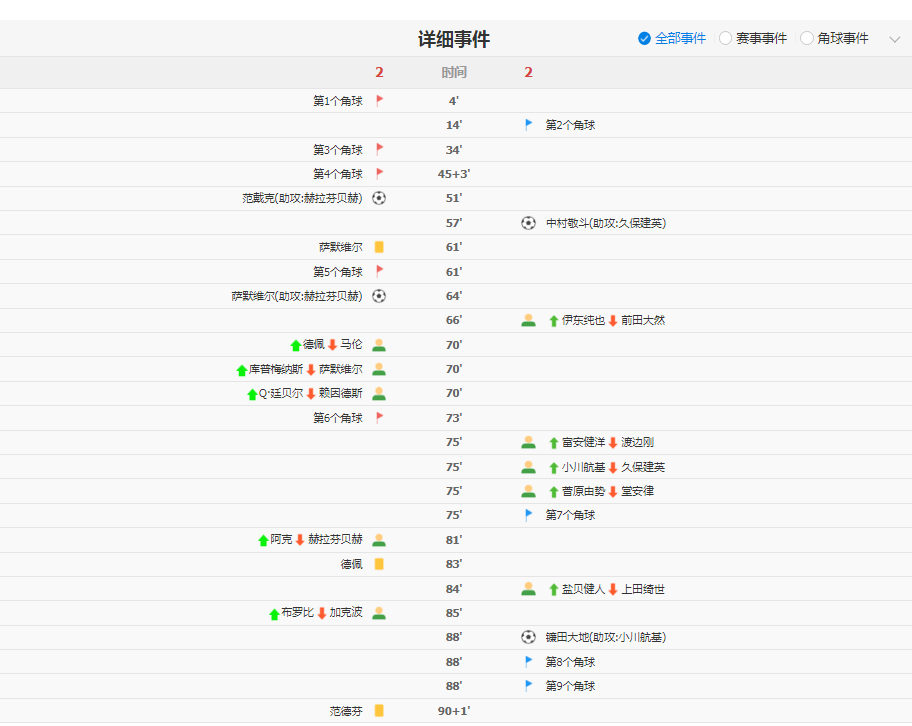Click the goal ball icon for 范戴克
Viewport: 912px width, 726px height.
pyautogui.click(x=379, y=198)
